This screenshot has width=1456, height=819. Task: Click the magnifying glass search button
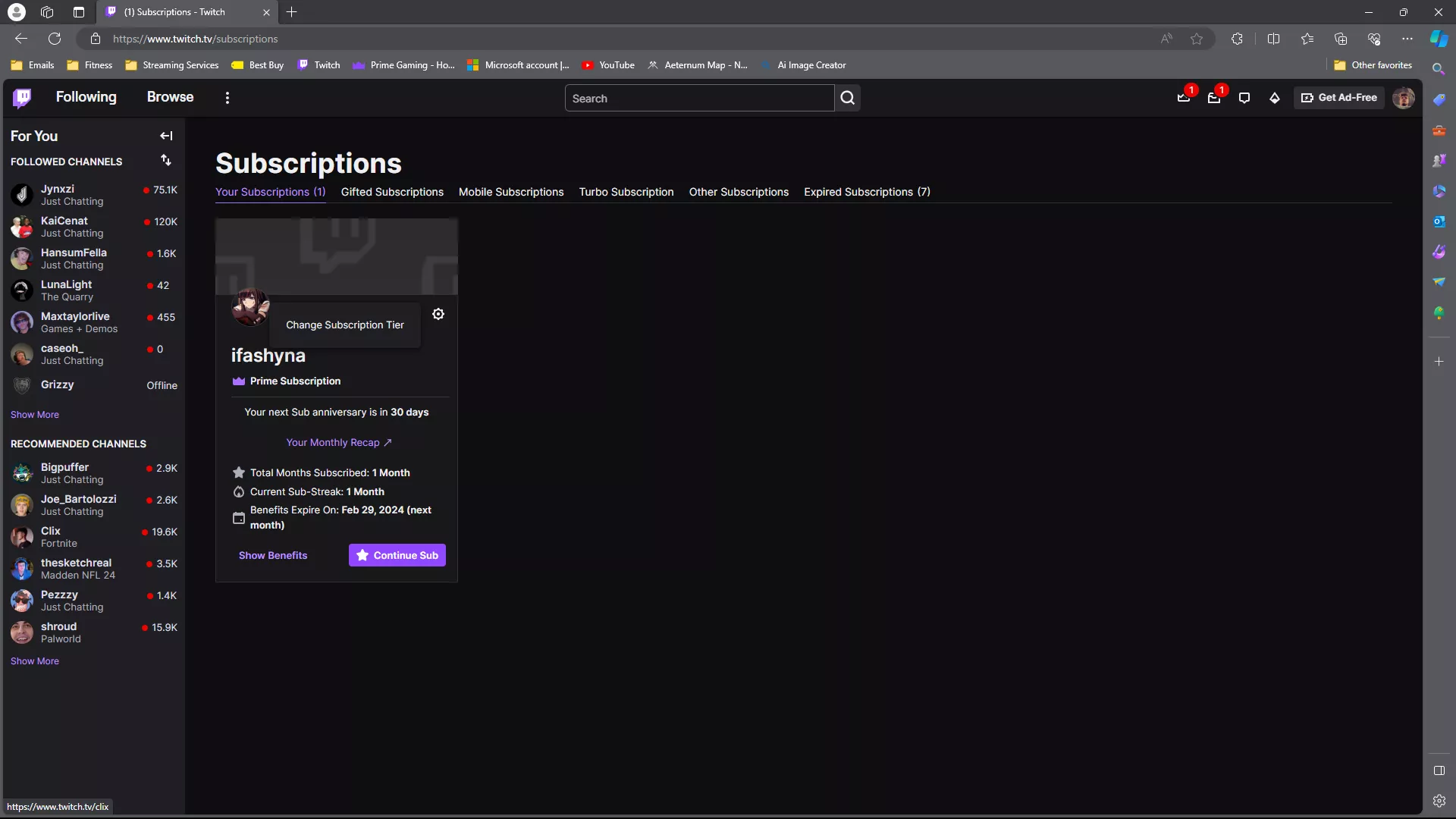(848, 98)
